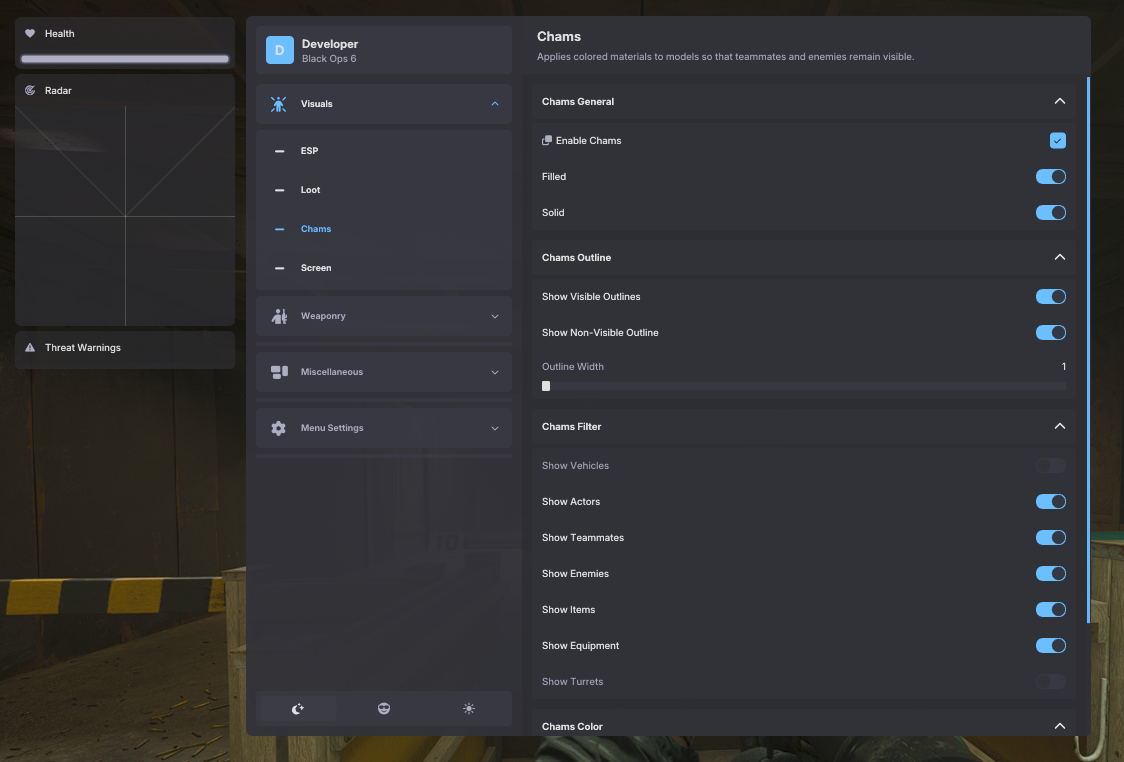Click the Menu Settings gear icon
The width and height of the screenshot is (1124, 762).
[279, 428]
